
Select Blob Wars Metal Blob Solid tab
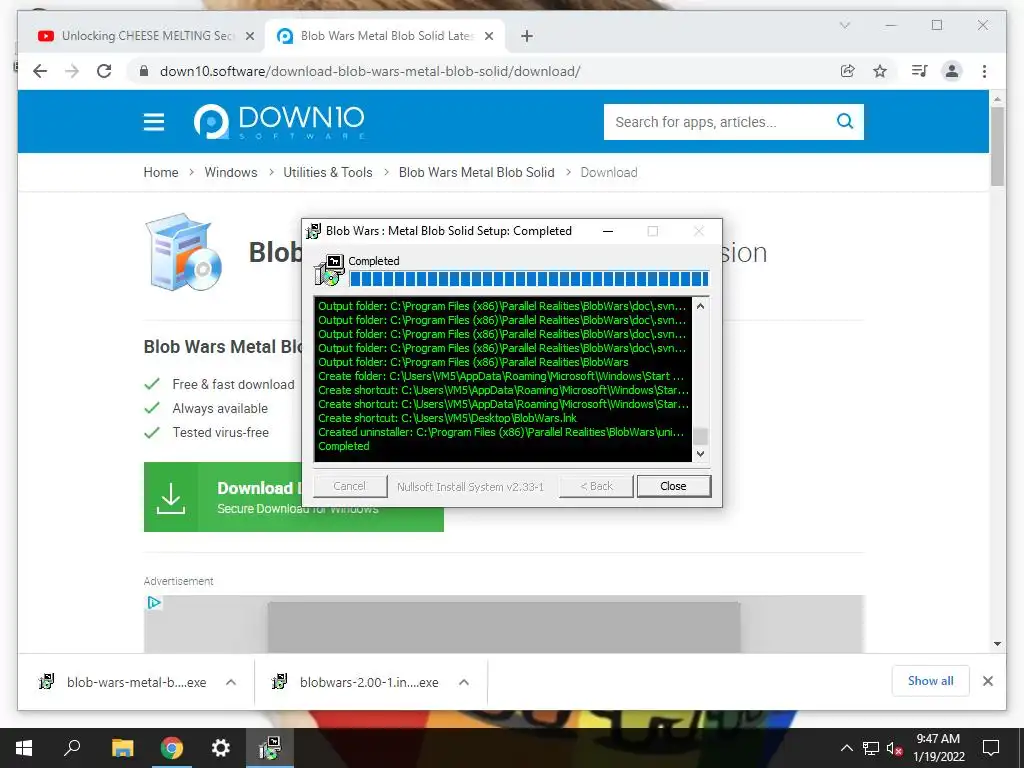click(x=387, y=36)
